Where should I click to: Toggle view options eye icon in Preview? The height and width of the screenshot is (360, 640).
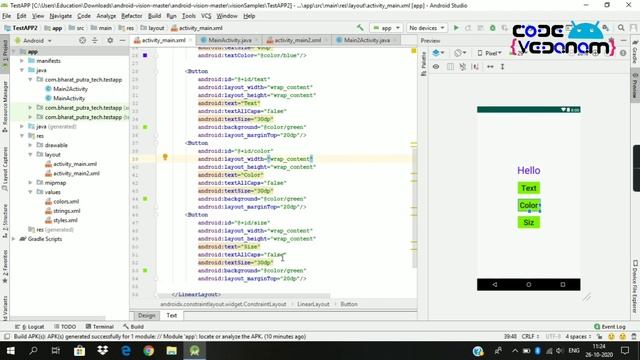(x=436, y=67)
